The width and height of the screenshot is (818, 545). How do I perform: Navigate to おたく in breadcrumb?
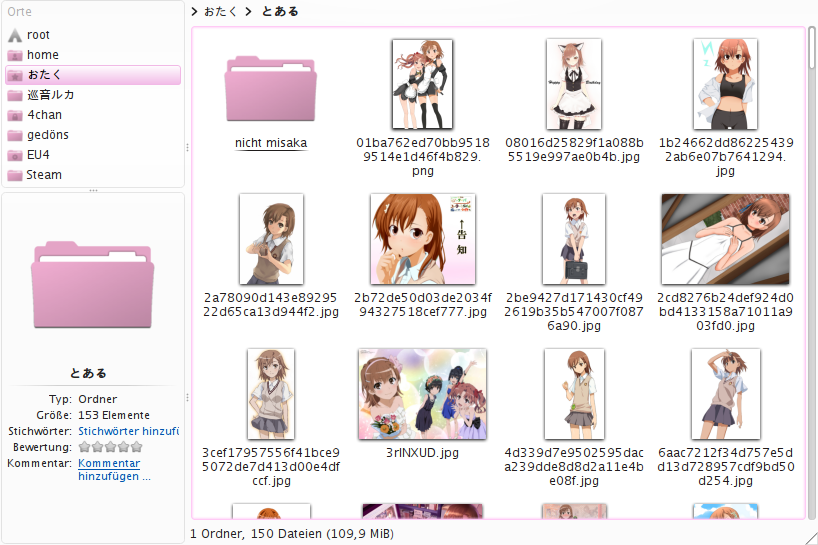tap(220, 11)
